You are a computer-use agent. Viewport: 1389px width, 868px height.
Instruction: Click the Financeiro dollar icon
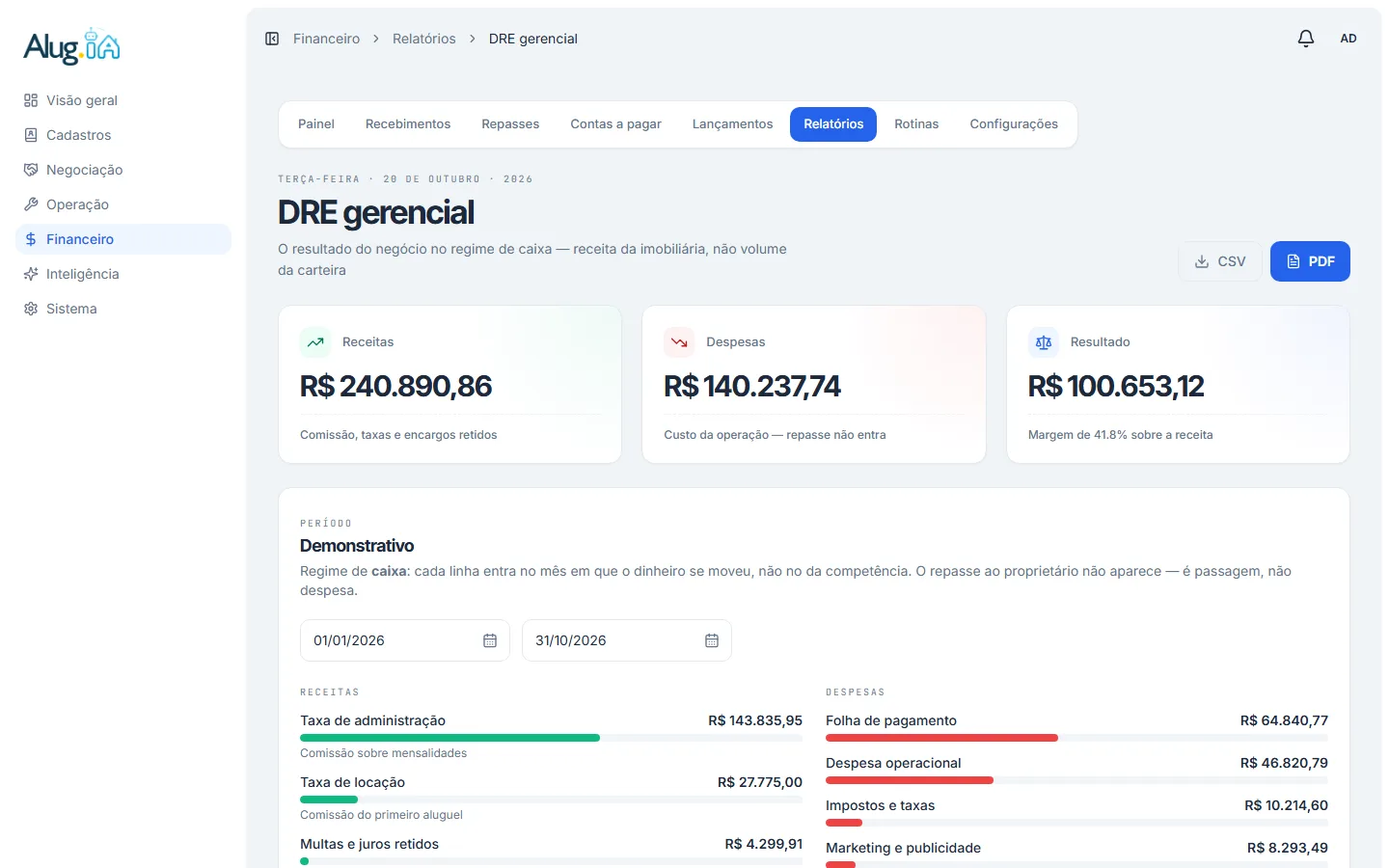pos(31,239)
